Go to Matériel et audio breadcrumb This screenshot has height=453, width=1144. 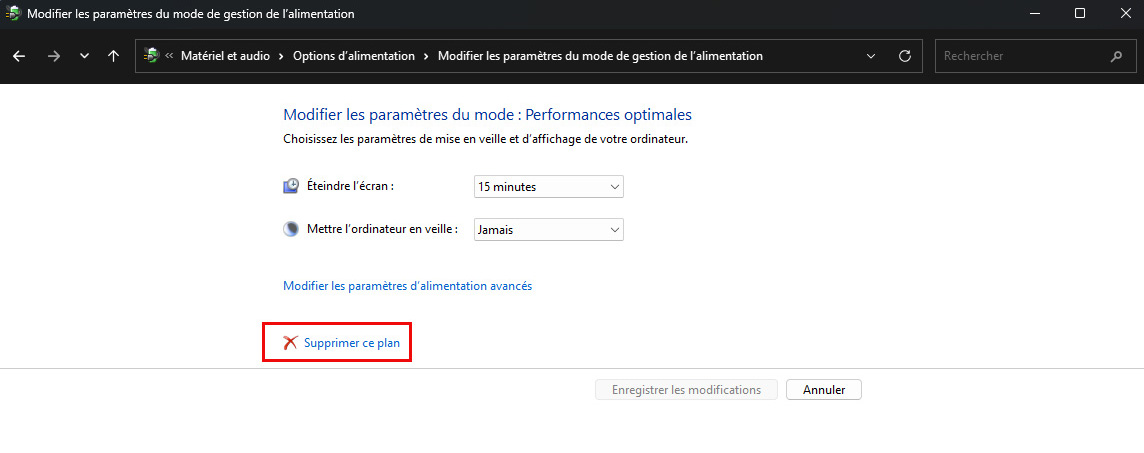point(225,56)
